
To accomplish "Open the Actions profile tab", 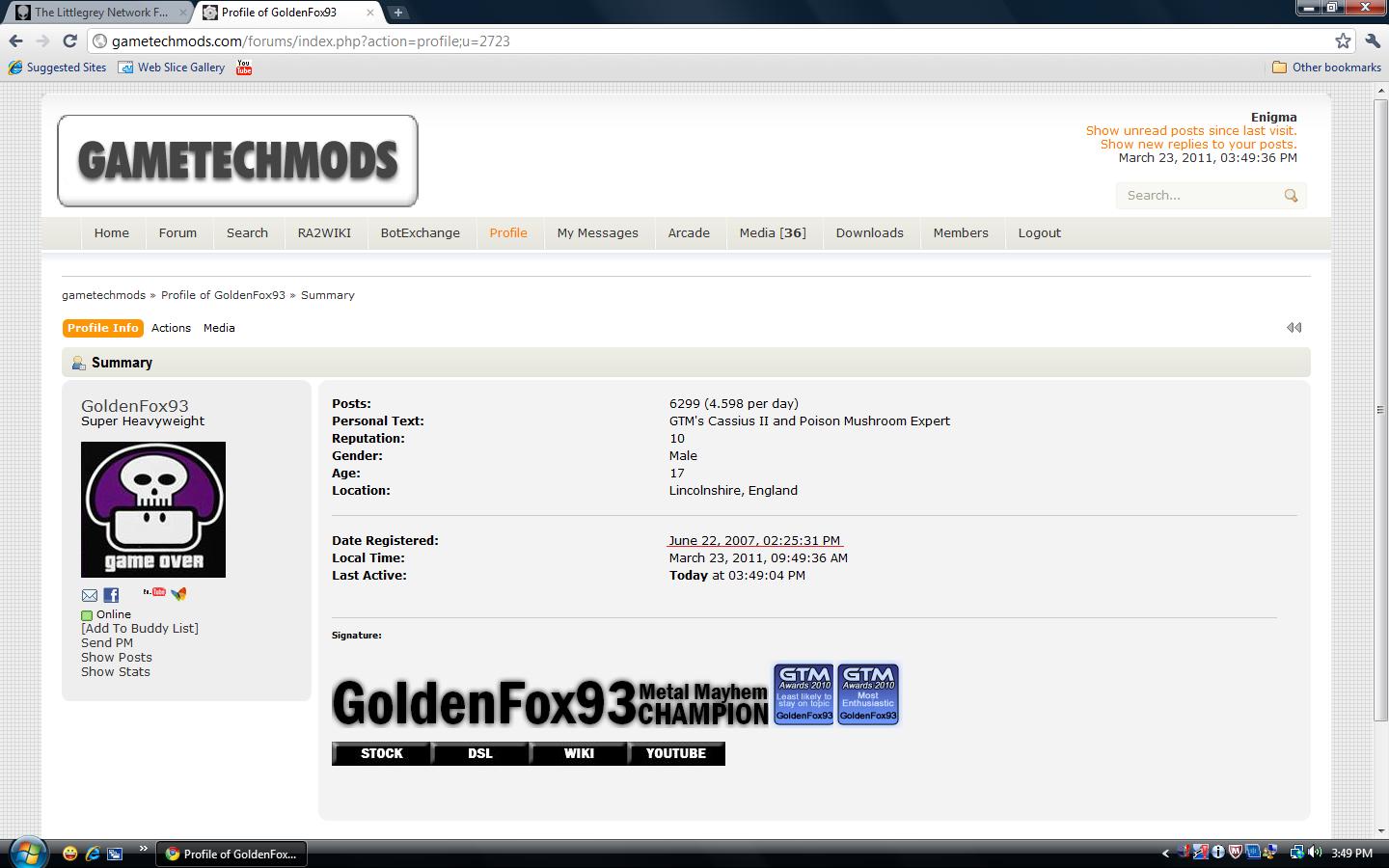I will [x=171, y=328].
